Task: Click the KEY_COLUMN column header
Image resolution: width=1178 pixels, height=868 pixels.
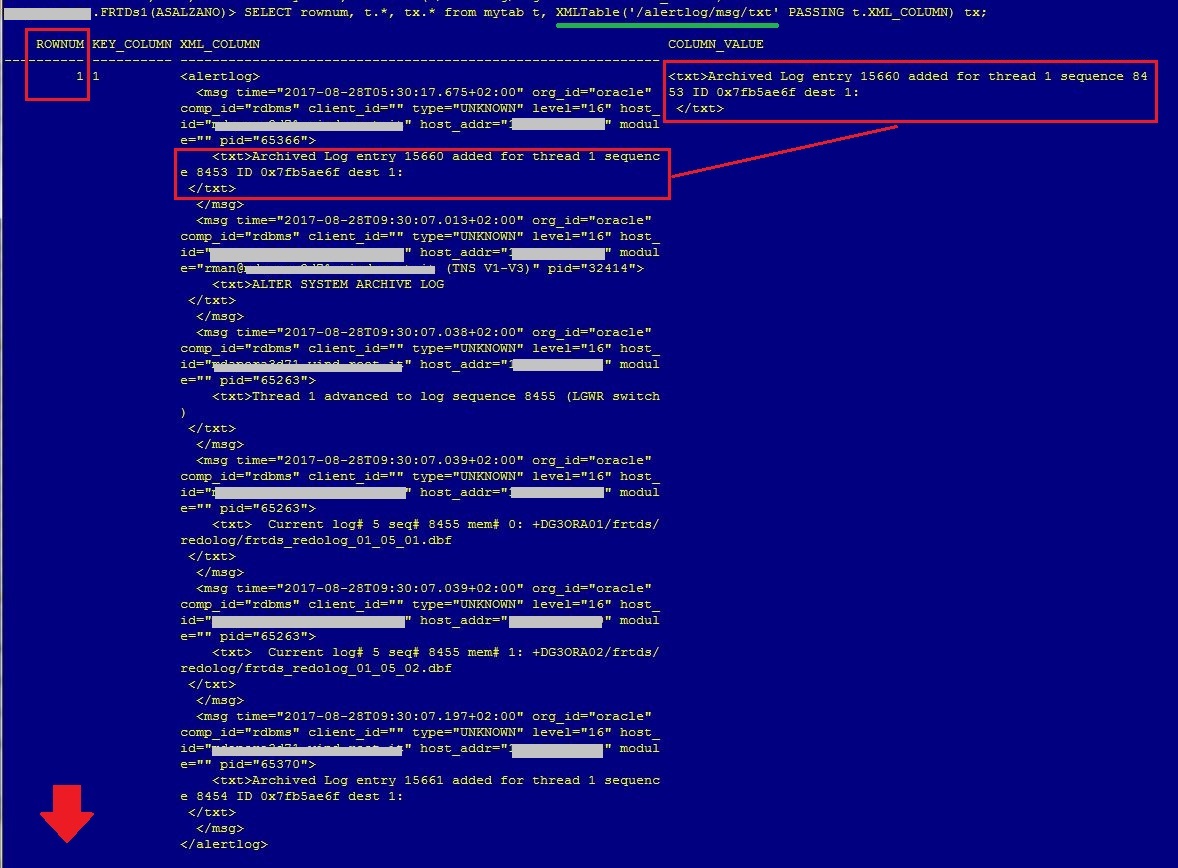Action: (132, 44)
